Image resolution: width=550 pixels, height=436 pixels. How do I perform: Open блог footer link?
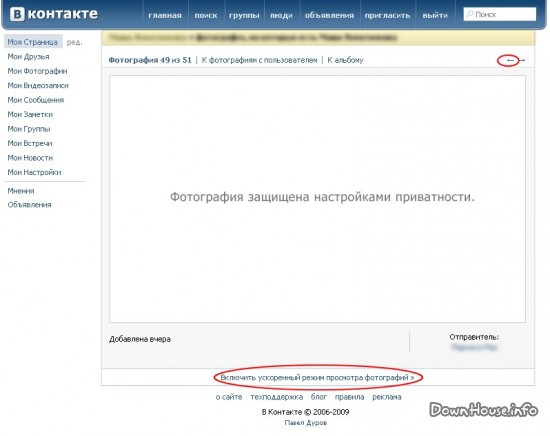tap(318, 397)
